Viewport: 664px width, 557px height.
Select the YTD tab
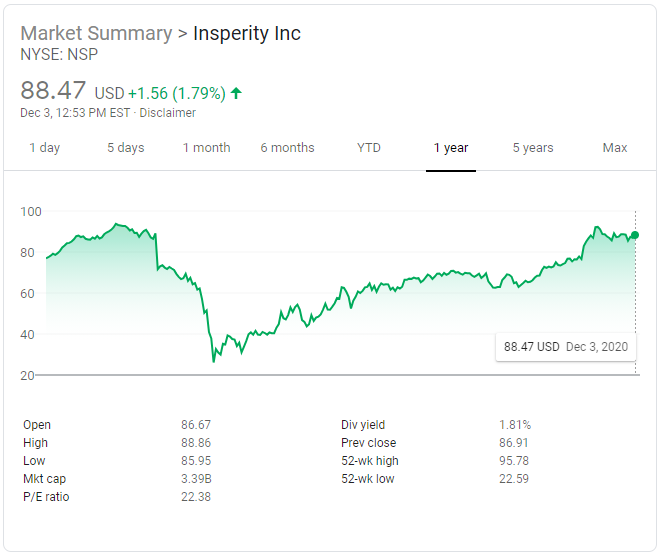(369, 148)
